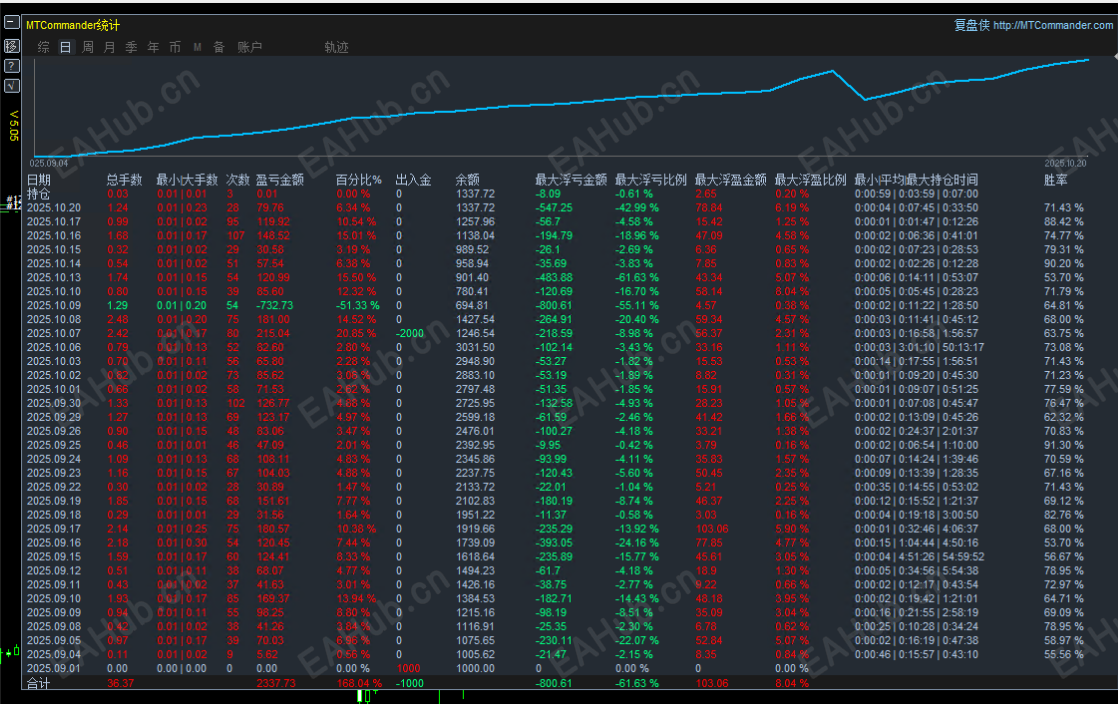Screen dimensions: 1118x704
Task: Select the 2025.10.17 date row
Action: point(54,222)
